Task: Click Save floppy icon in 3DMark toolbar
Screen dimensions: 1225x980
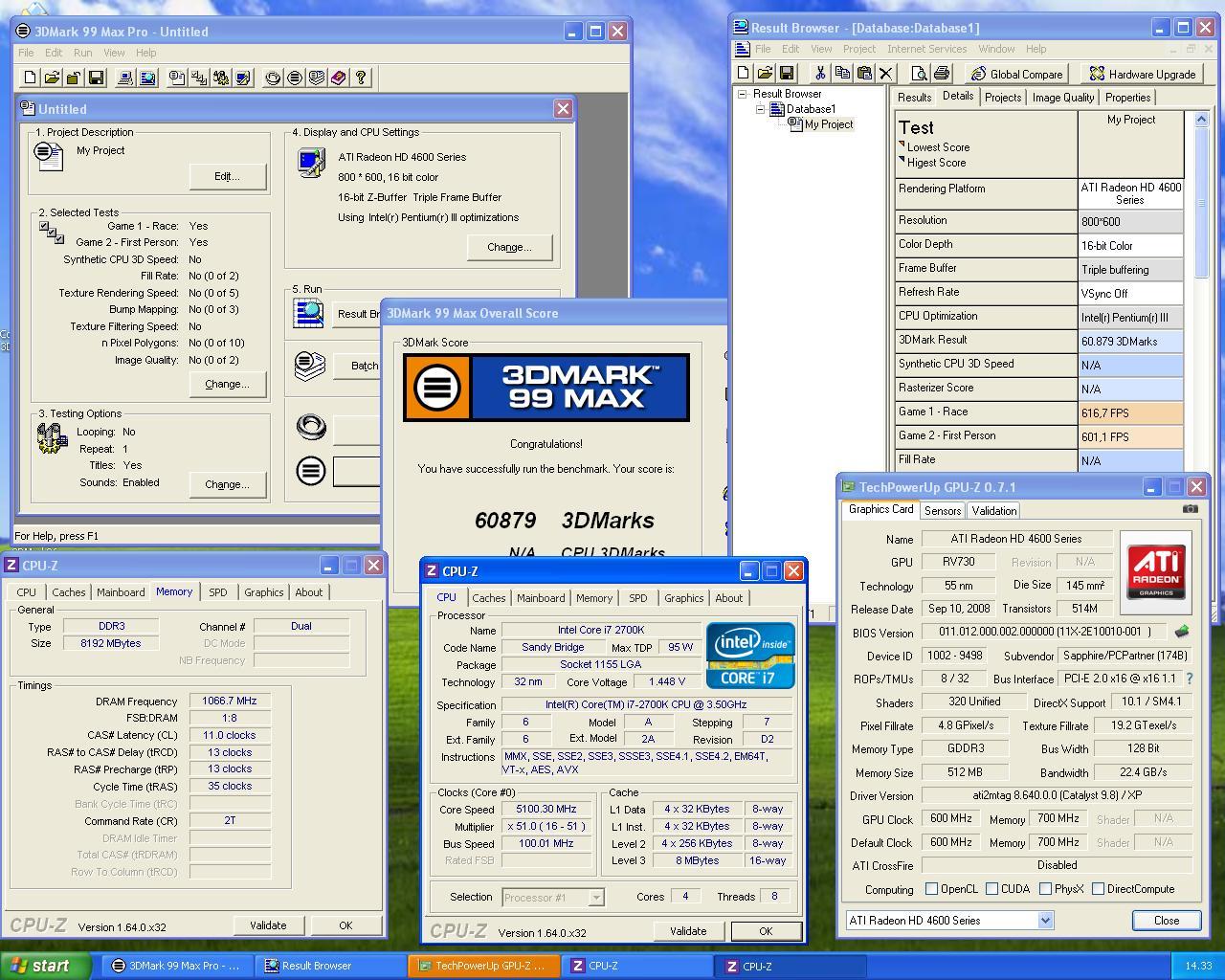Action: pos(96,78)
